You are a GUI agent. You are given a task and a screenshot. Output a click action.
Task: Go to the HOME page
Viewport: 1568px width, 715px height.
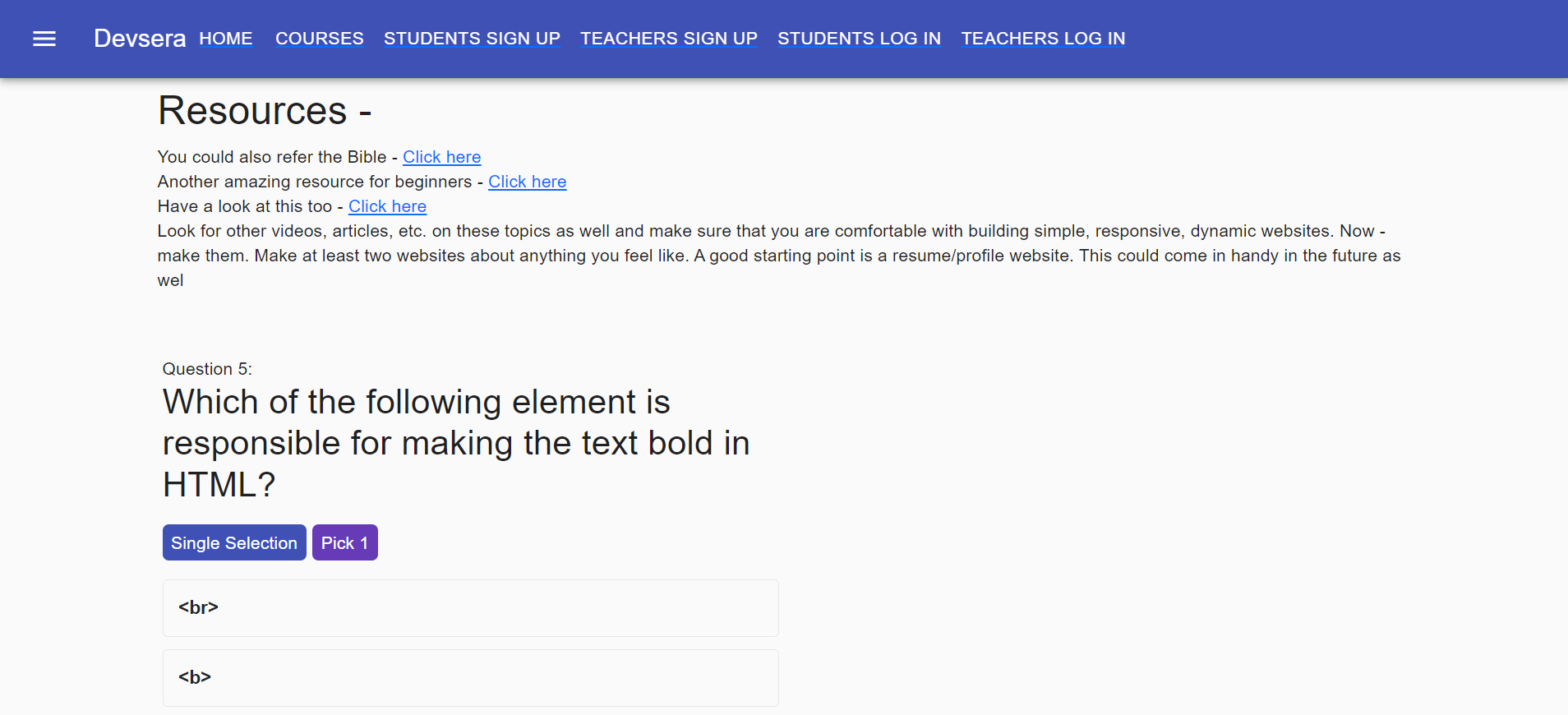coord(226,39)
